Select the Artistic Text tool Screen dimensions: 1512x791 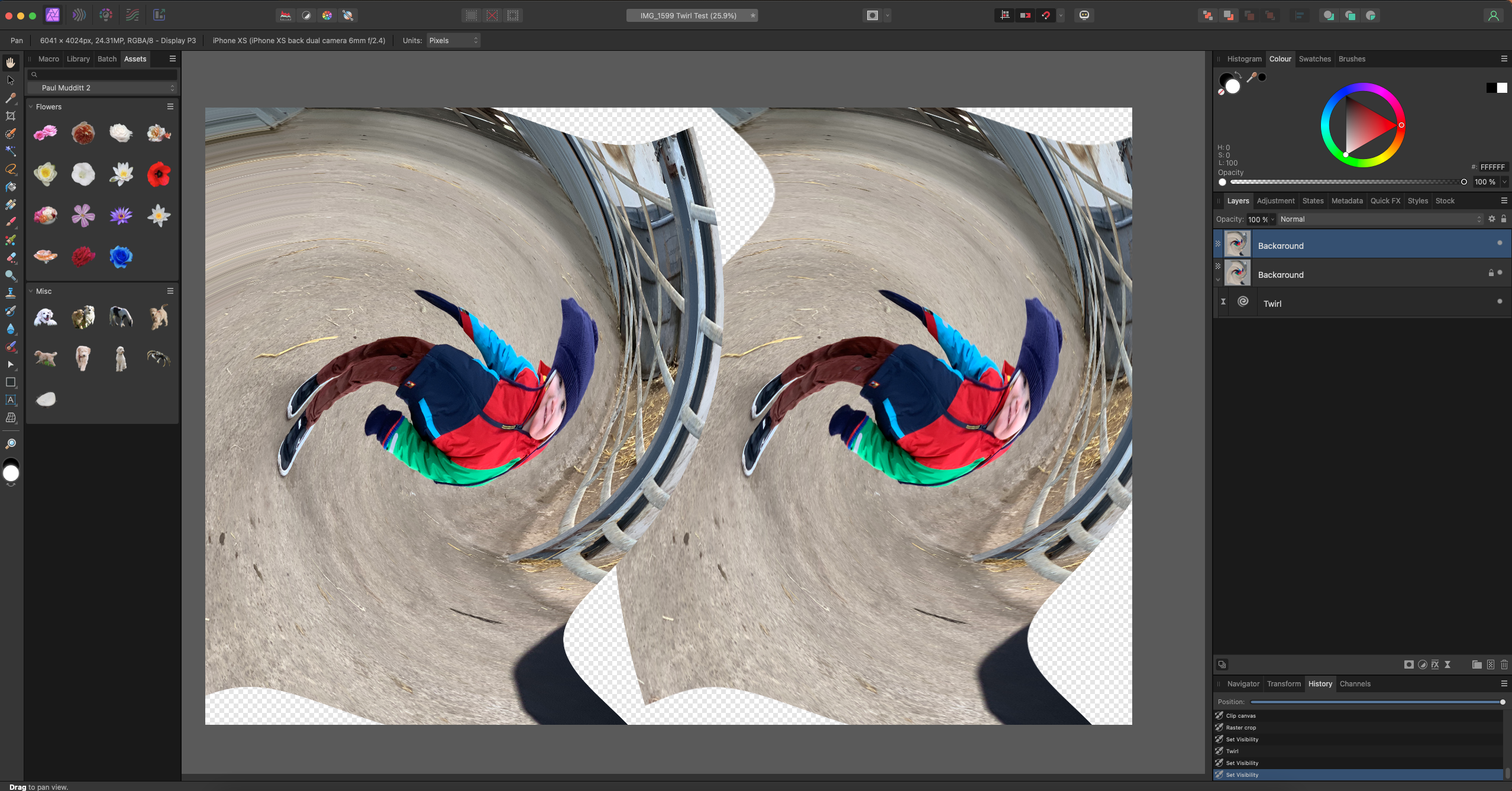(11, 400)
